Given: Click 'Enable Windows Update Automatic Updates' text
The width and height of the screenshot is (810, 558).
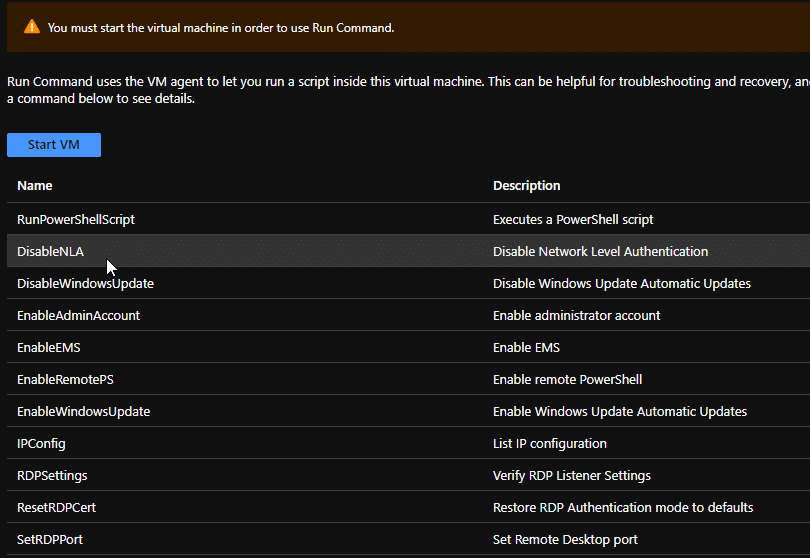Looking at the screenshot, I should [620, 412].
